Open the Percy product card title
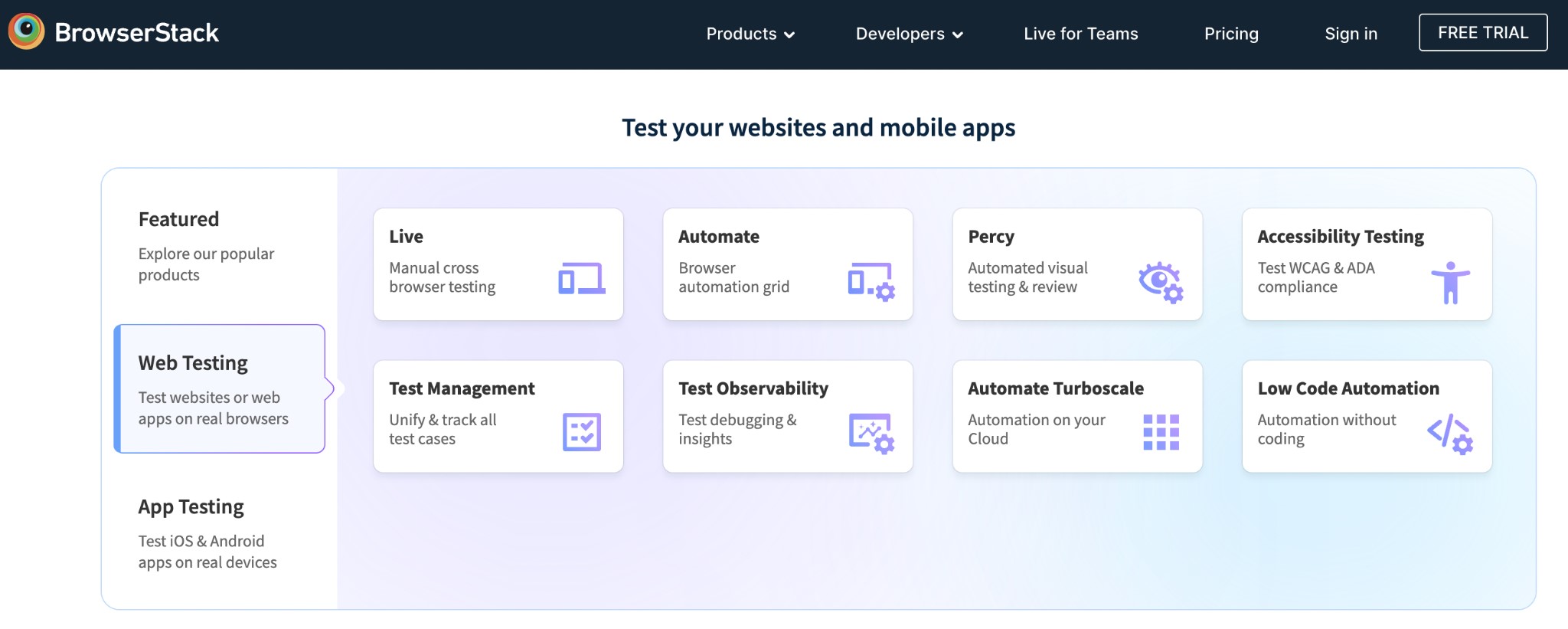 pos(991,237)
